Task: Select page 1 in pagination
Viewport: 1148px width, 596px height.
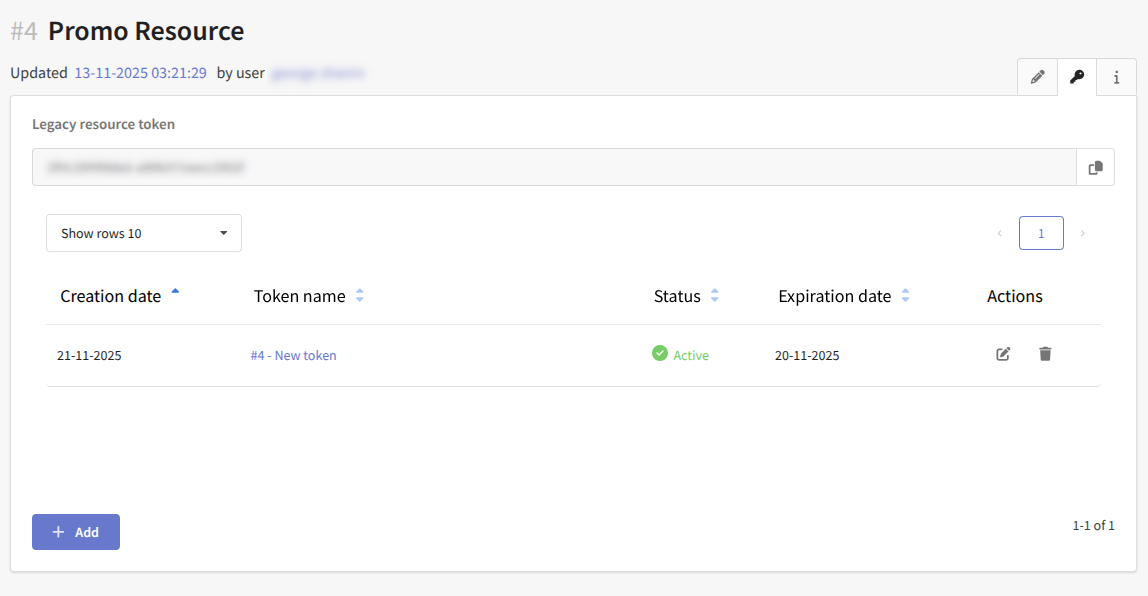Action: [x=1041, y=233]
